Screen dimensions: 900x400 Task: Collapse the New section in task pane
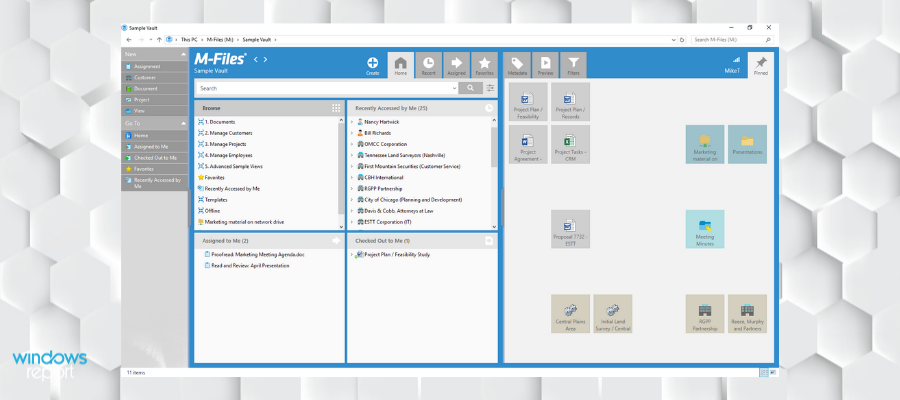[x=184, y=54]
